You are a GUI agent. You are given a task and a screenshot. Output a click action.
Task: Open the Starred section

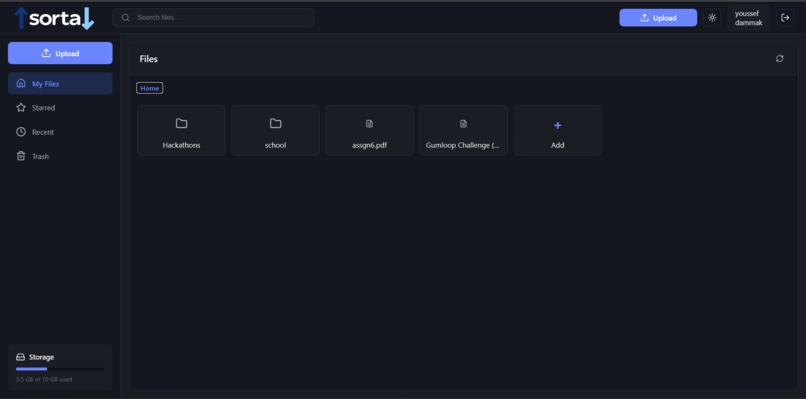point(60,107)
